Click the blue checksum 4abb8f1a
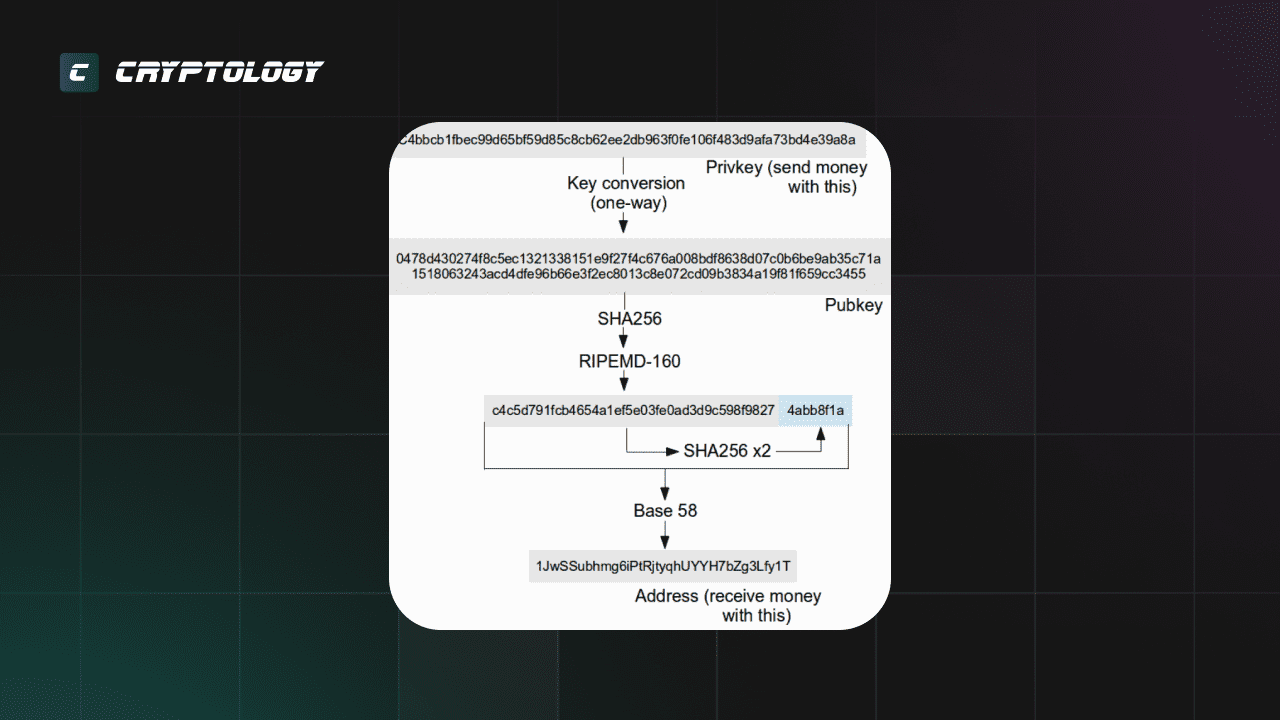The image size is (1280, 720). point(816,410)
